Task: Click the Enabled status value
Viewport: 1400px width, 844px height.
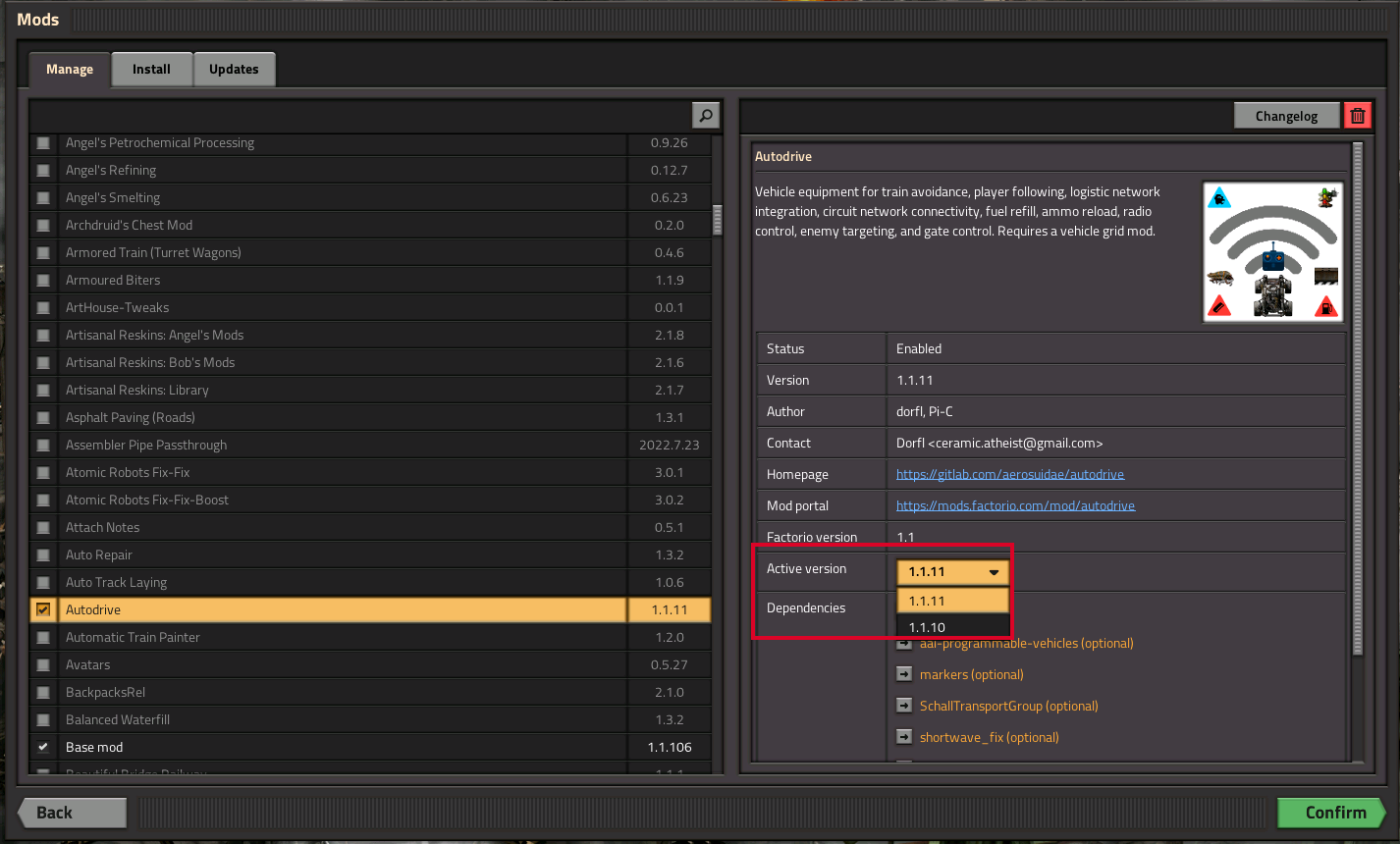Action: (919, 348)
